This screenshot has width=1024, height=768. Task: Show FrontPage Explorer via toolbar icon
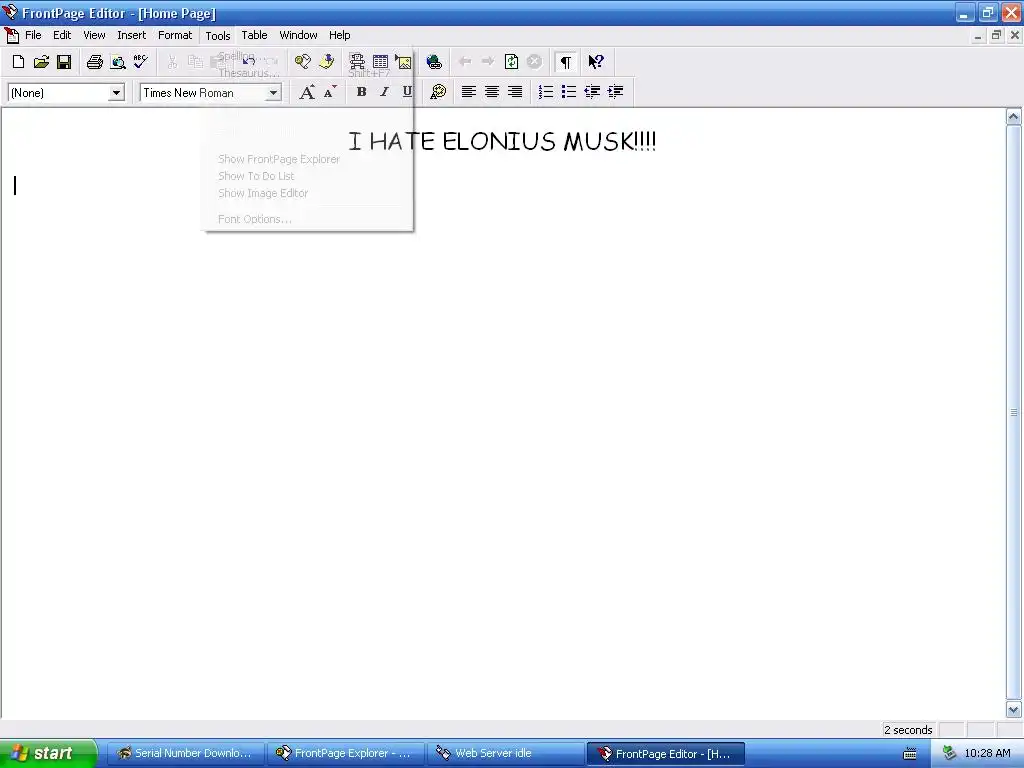tap(302, 62)
